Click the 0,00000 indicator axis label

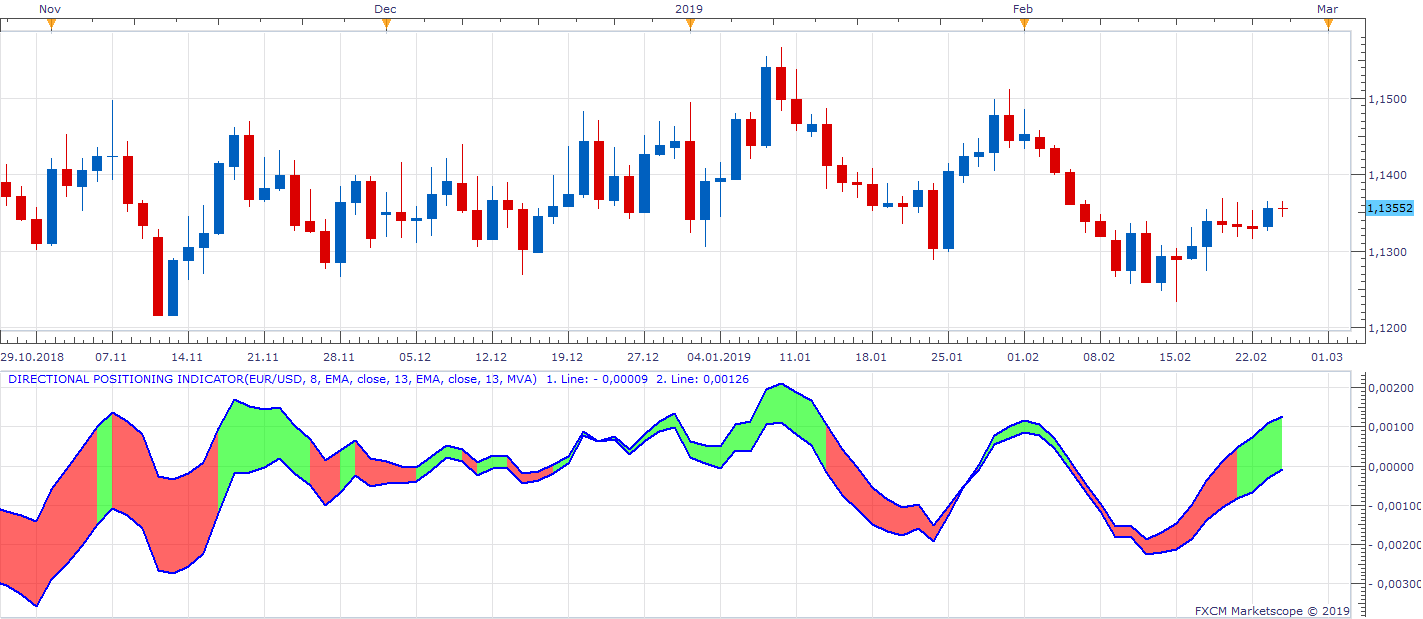[1391, 467]
